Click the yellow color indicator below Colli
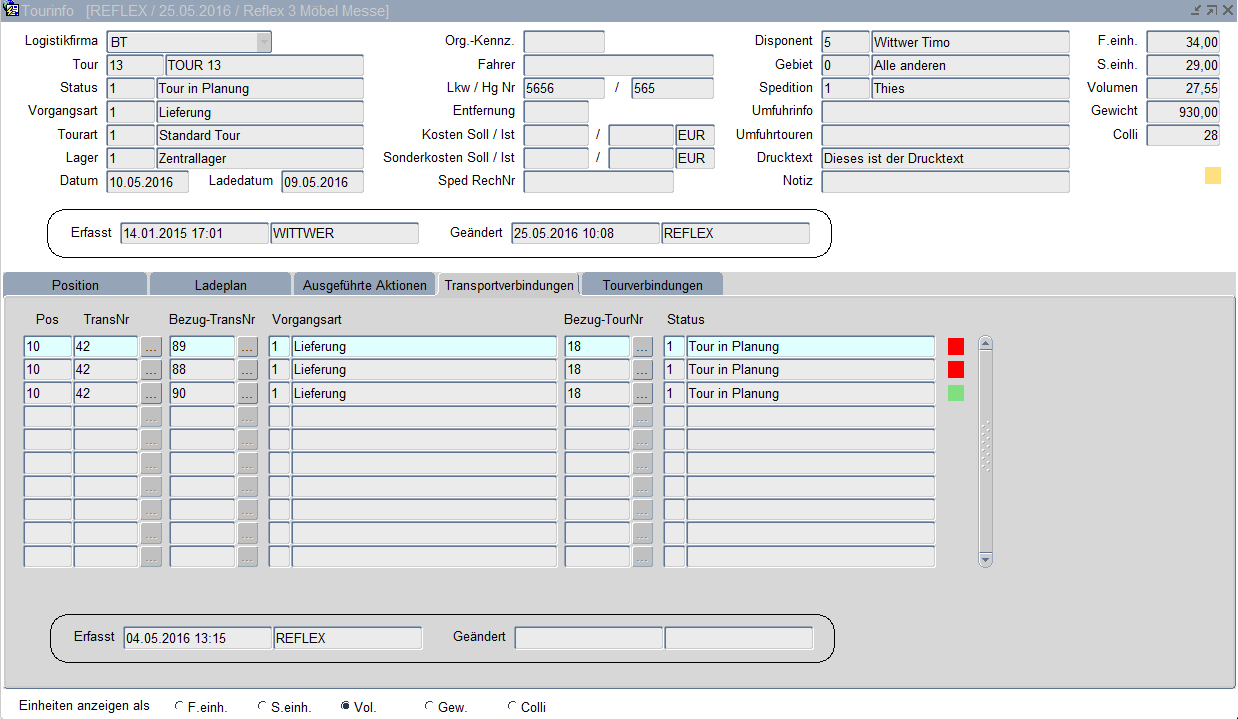The width and height of the screenshot is (1238, 719). (x=1212, y=176)
